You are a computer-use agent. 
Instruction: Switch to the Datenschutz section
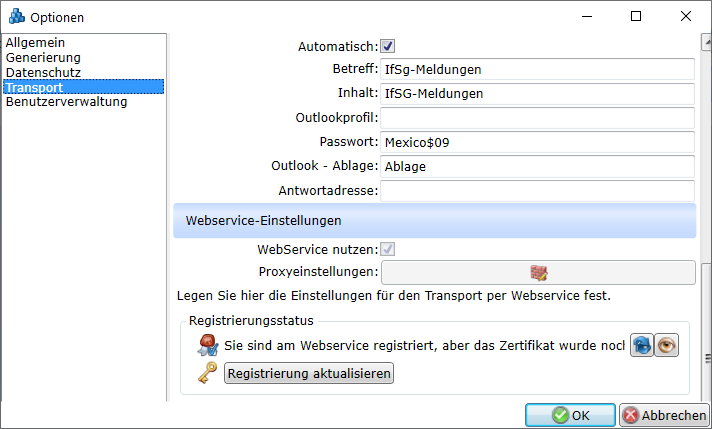[42, 73]
